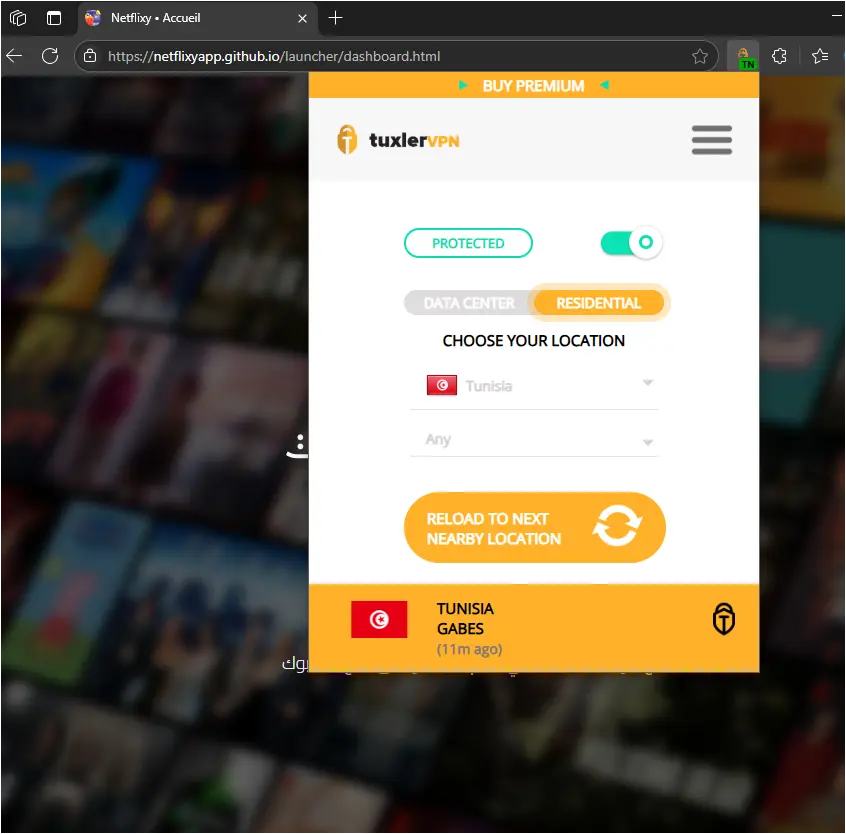Image resolution: width=846 pixels, height=834 pixels.
Task: Open the browser Extensions puzzle icon
Action: pyautogui.click(x=779, y=56)
